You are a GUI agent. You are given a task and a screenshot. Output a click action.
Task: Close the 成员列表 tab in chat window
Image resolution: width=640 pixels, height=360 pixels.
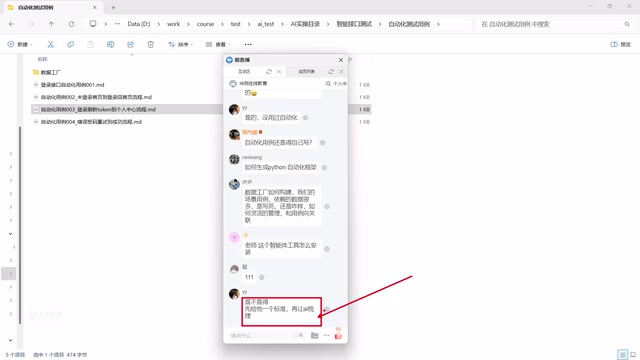(x=342, y=71)
